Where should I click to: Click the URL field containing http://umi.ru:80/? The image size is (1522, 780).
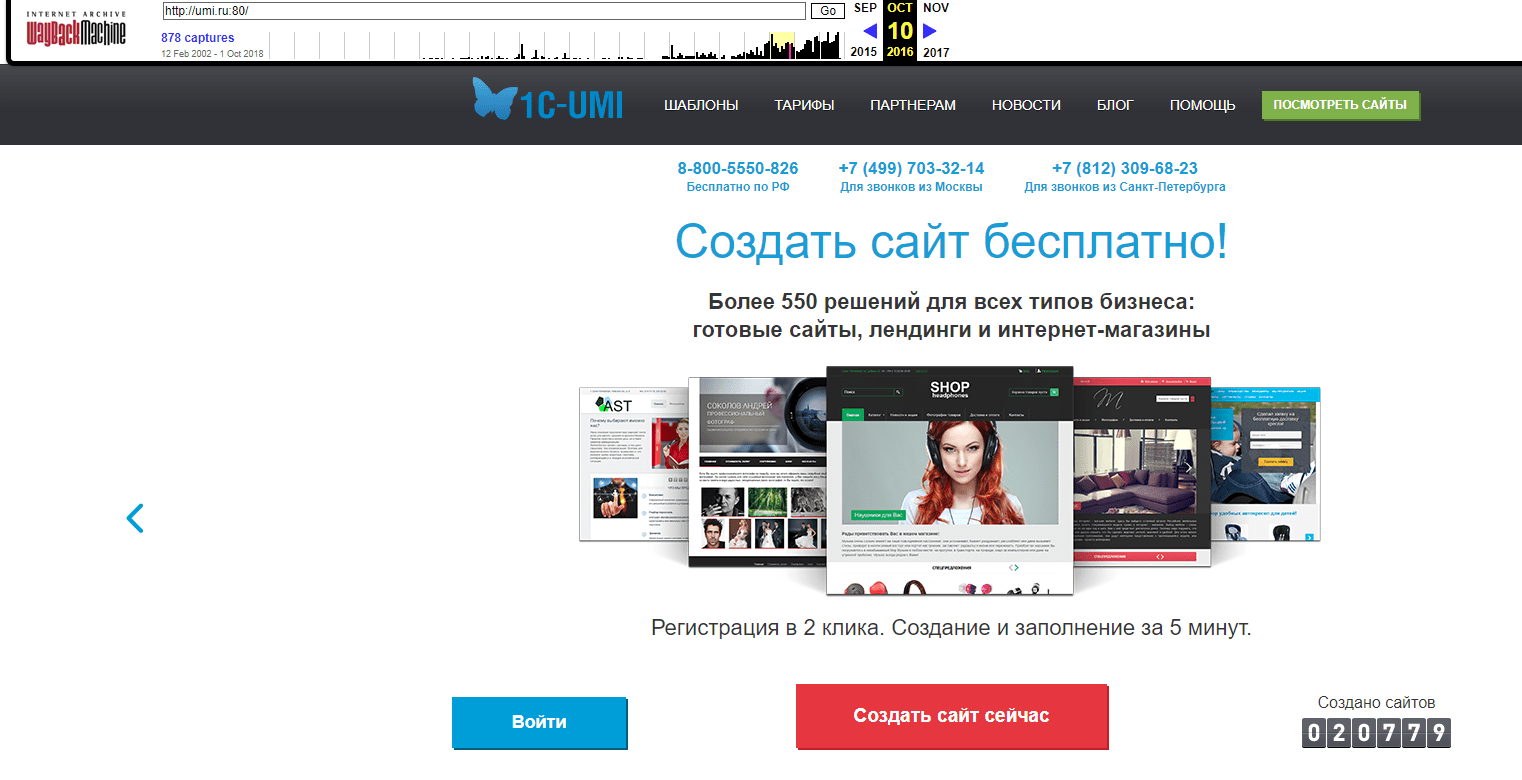tap(484, 11)
